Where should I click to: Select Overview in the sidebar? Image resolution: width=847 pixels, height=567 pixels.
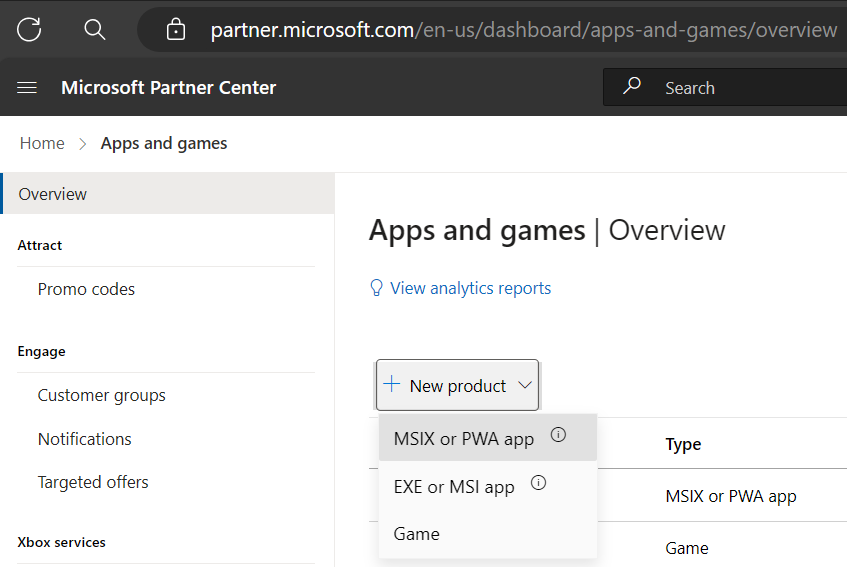pyautogui.click(x=167, y=194)
